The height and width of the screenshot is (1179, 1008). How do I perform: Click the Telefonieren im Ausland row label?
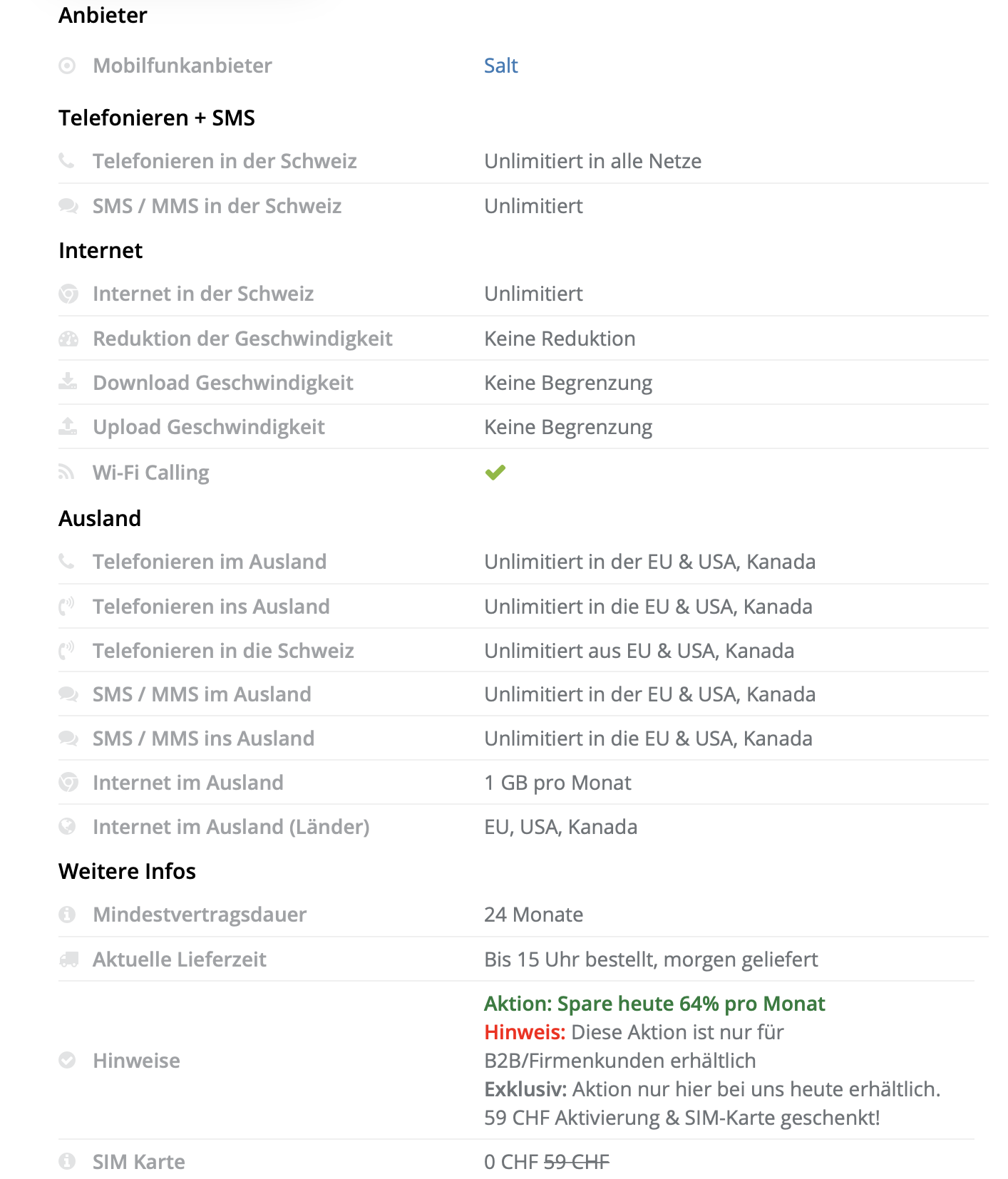[210, 562]
